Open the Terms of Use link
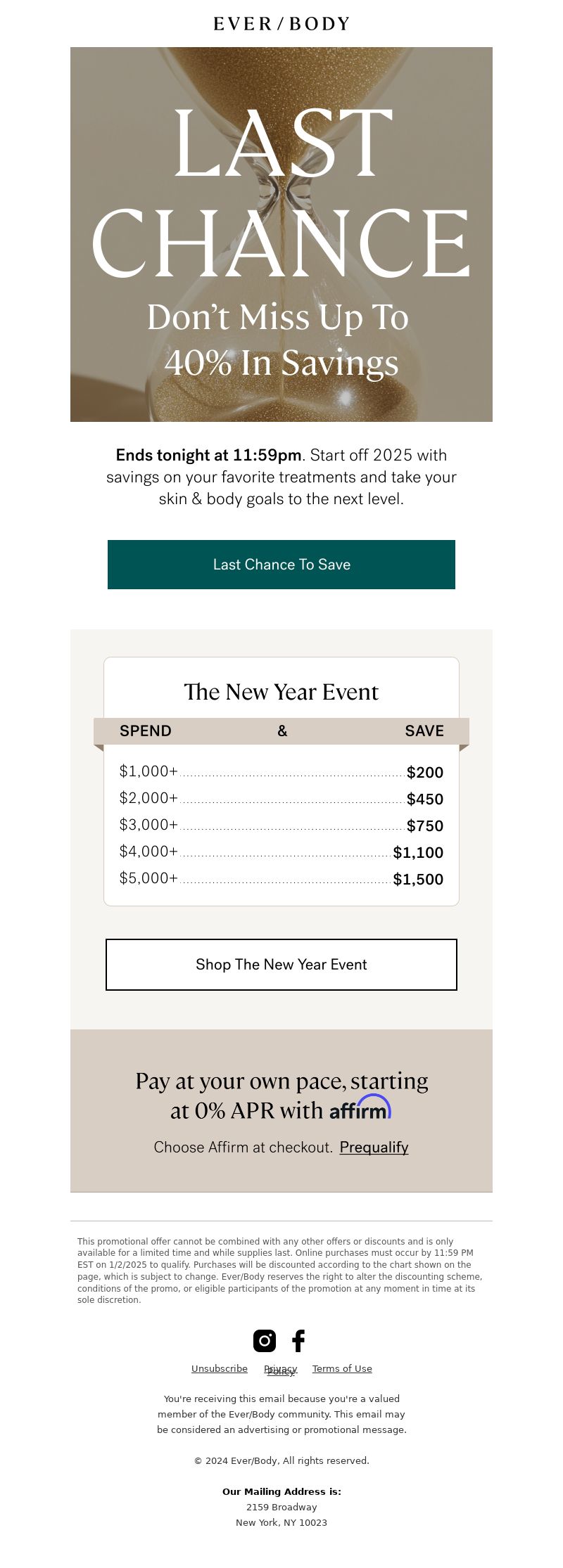 pyautogui.click(x=342, y=1368)
